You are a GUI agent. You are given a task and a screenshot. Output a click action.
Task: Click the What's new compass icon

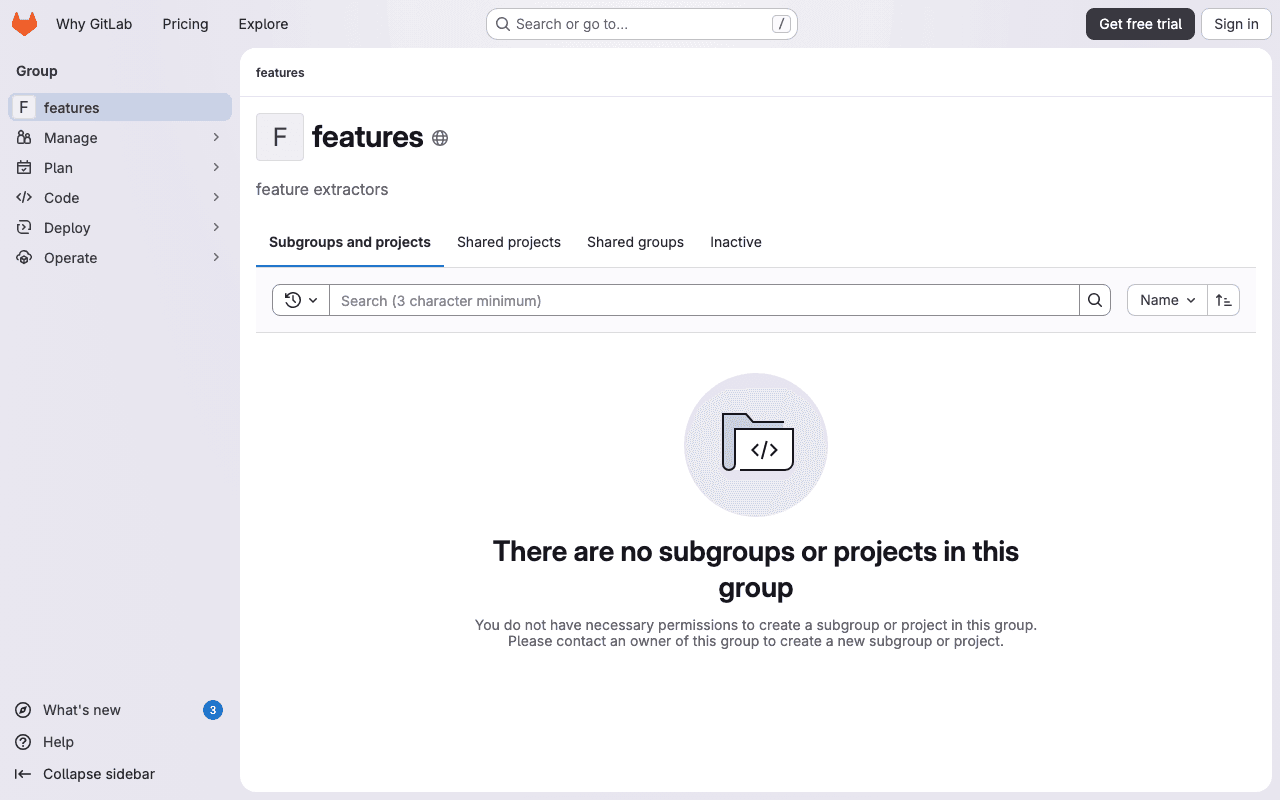point(22,710)
